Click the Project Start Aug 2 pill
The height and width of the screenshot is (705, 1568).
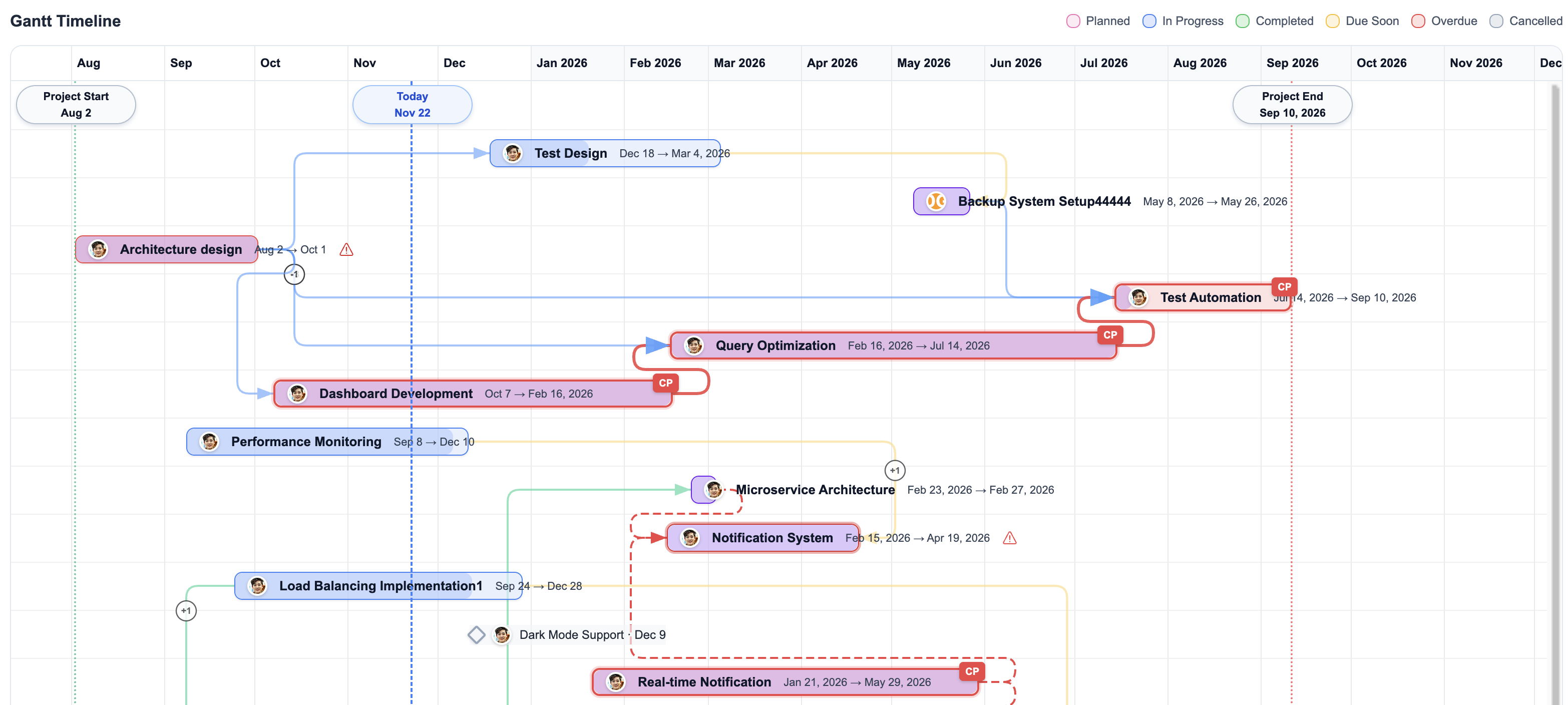pos(75,104)
